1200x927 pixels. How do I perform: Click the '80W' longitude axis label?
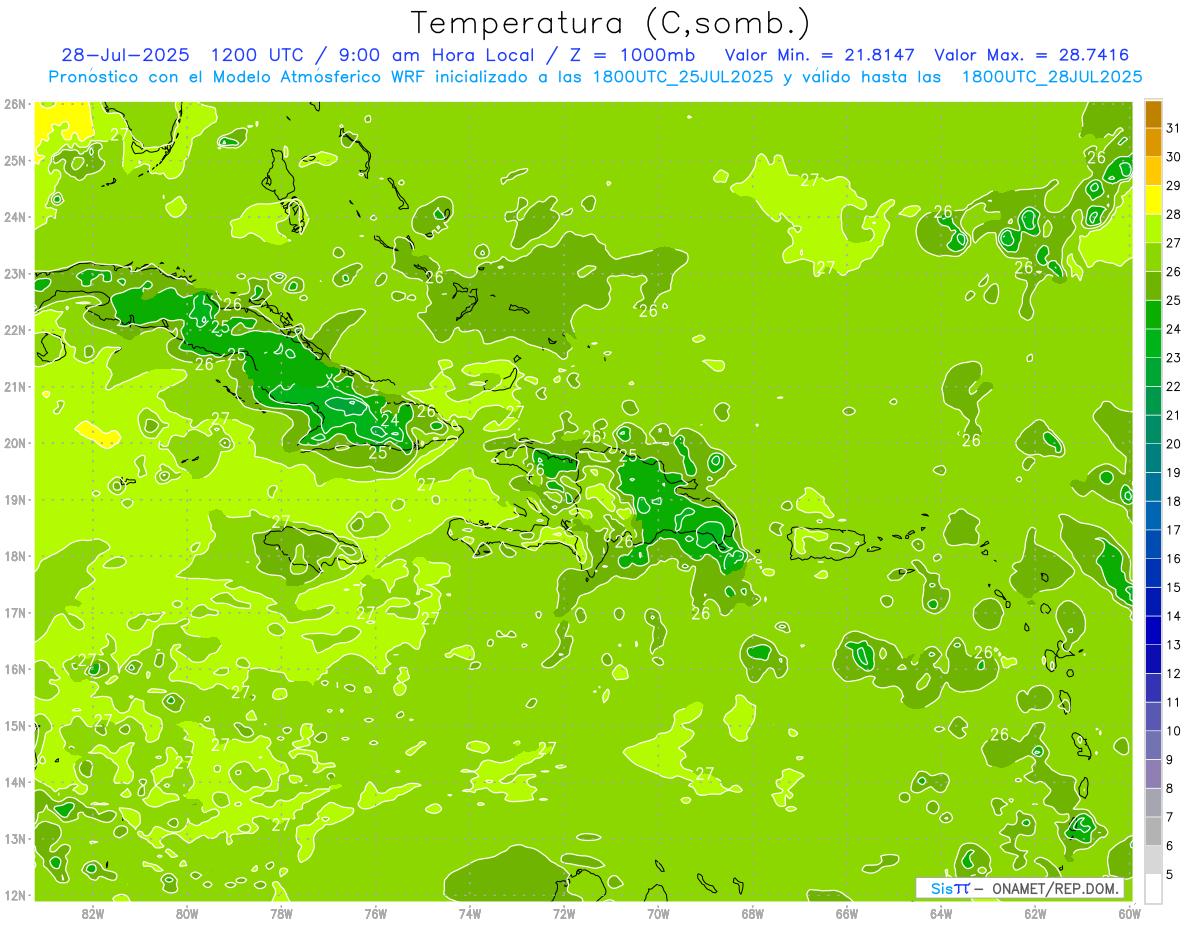pyautogui.click(x=187, y=914)
